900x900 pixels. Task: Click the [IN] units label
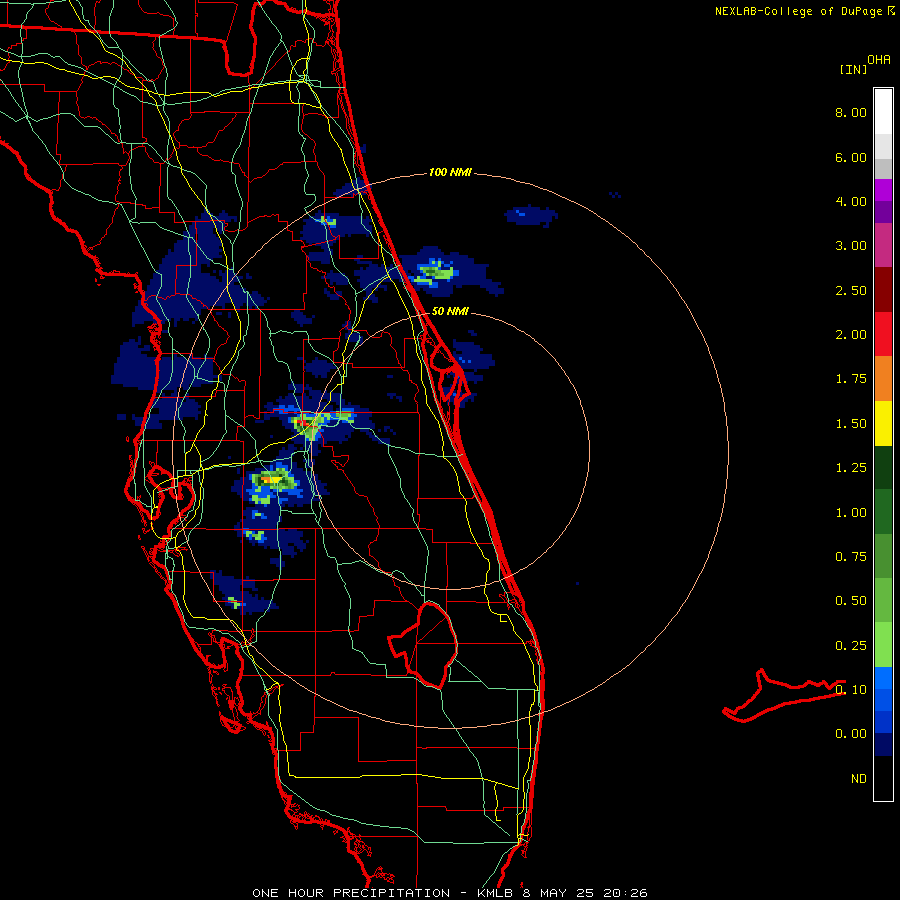click(853, 69)
